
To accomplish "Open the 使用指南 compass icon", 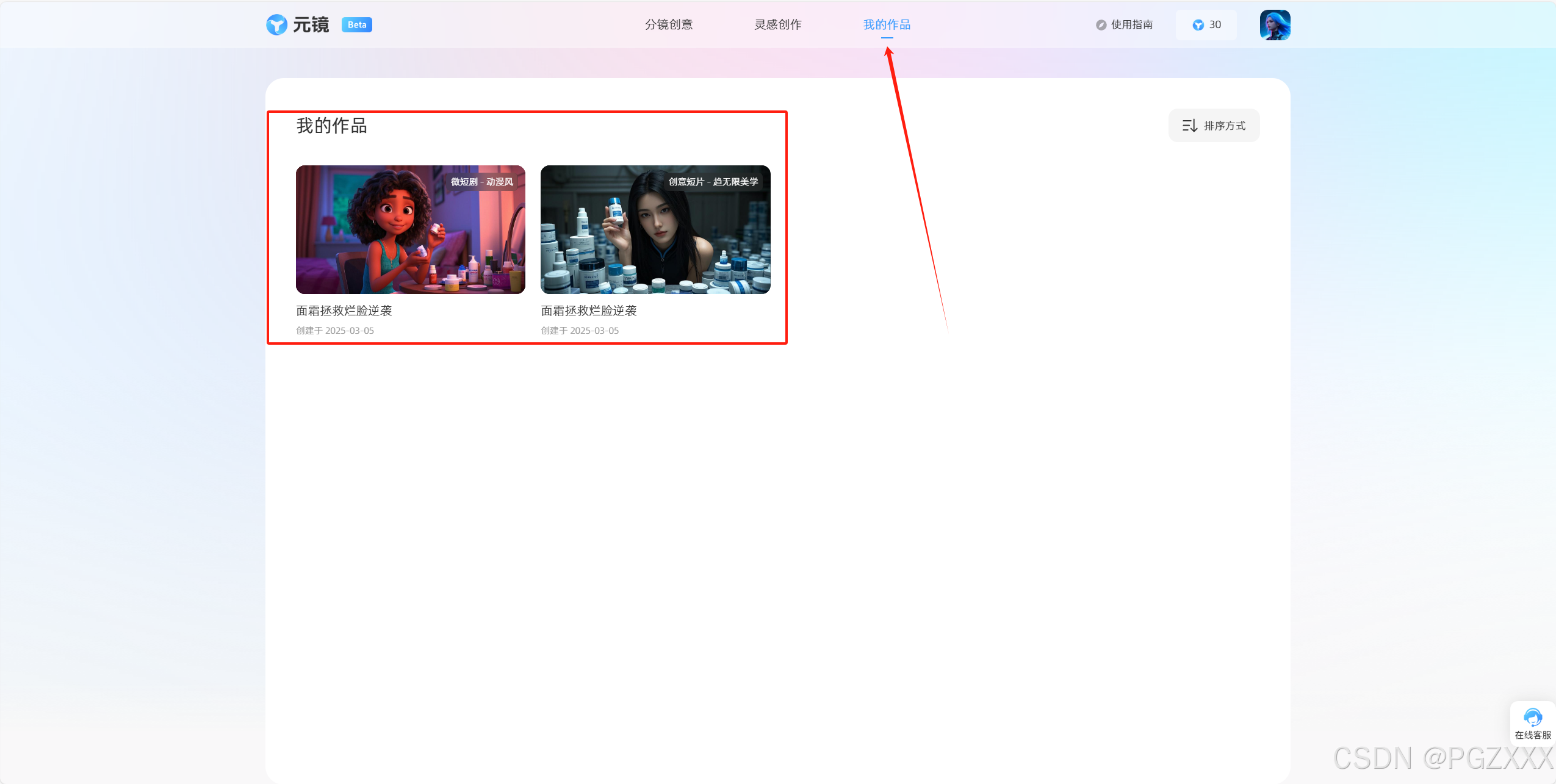I will pos(1101,25).
